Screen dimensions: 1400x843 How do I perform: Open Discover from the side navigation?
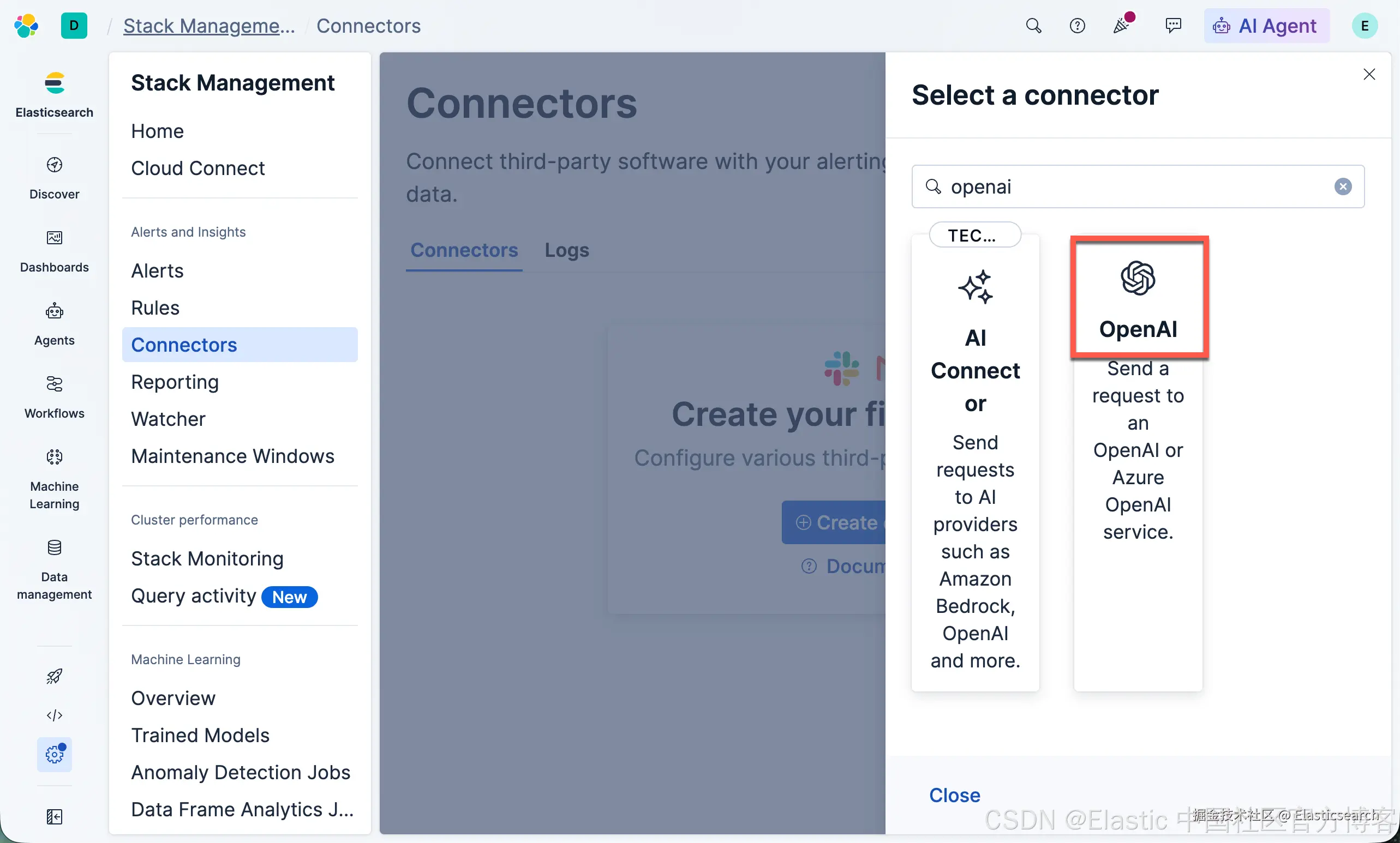click(x=54, y=178)
